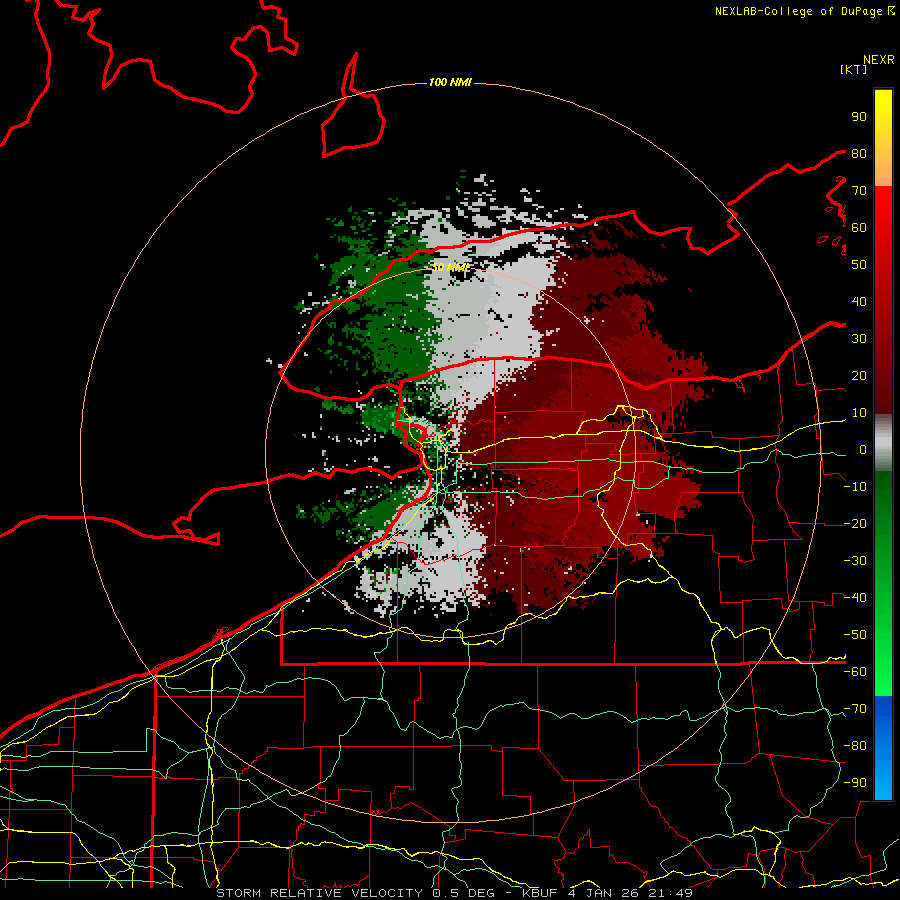900x900 pixels.
Task: Click the -40 value on velocity scale
Action: pyautogui.click(x=855, y=598)
